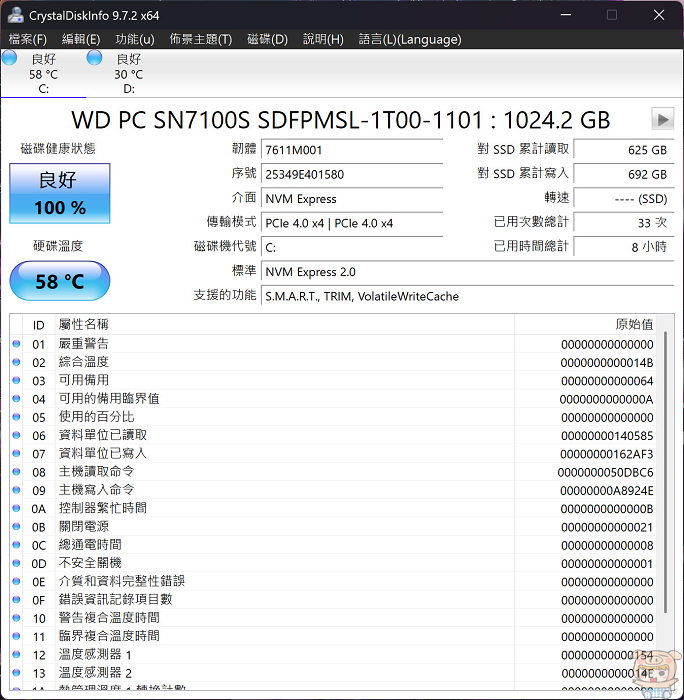This screenshot has height=700, width=684.
Task: Open the 編輯(E) menu
Action: click(81, 39)
